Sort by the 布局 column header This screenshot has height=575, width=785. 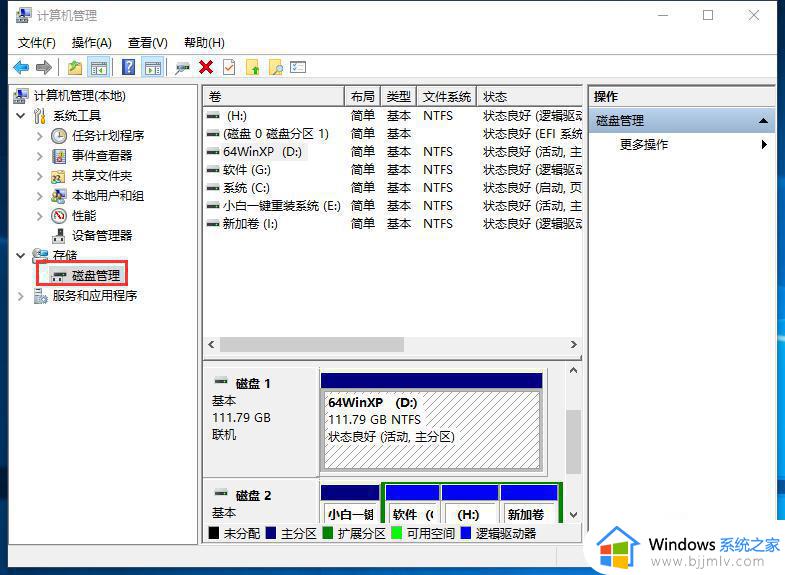(x=362, y=96)
